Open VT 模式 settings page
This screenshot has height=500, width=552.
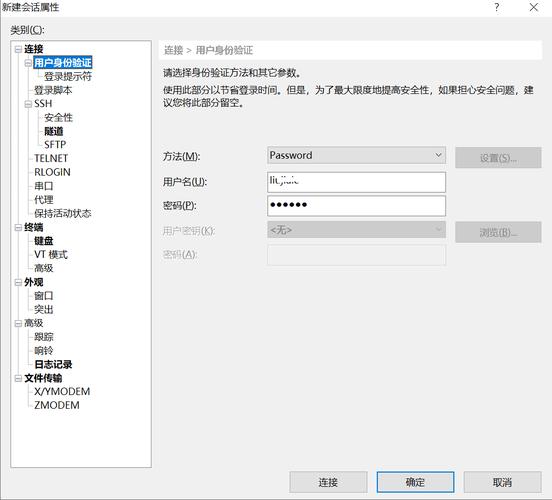coord(51,255)
